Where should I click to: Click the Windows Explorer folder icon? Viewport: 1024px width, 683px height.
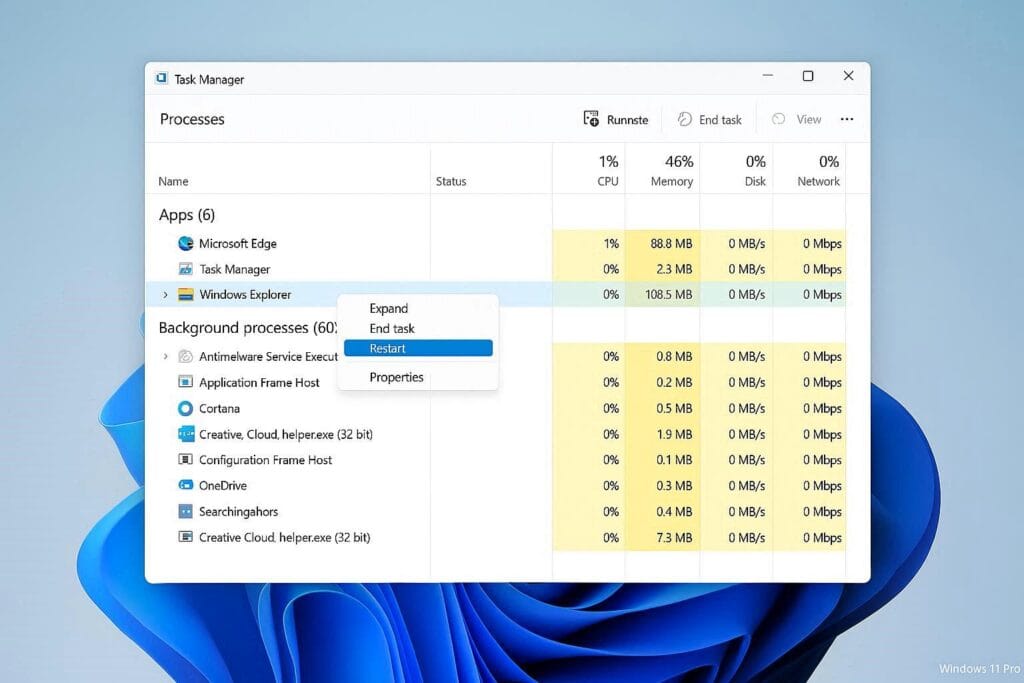click(185, 295)
